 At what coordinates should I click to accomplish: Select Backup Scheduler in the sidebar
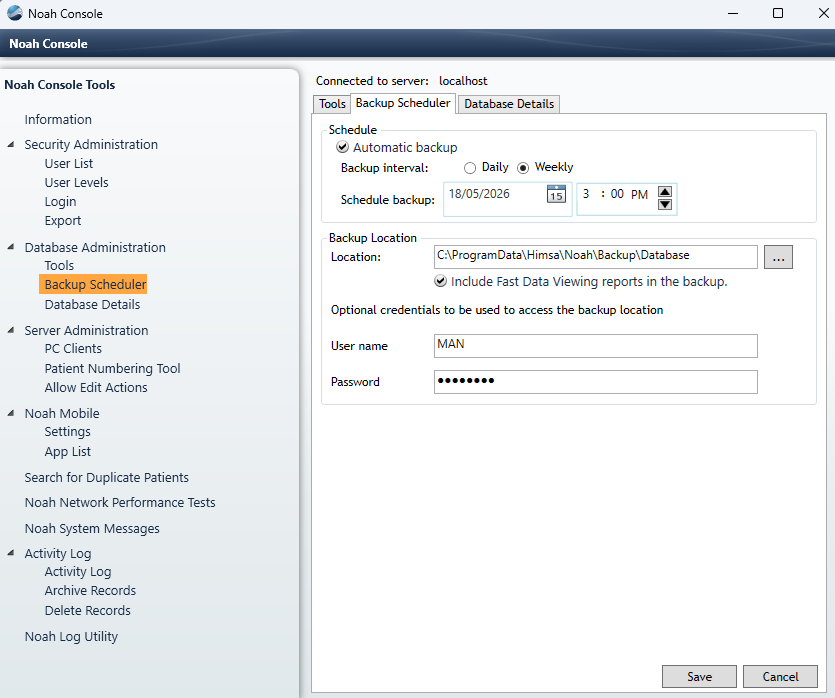click(x=95, y=284)
